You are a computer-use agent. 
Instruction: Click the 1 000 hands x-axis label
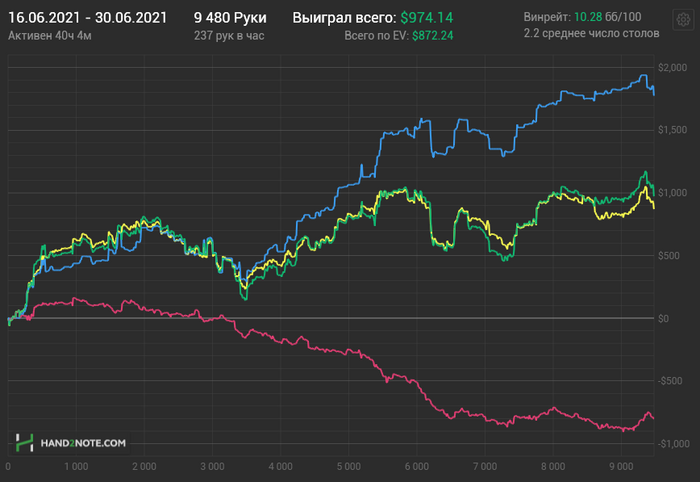(76, 467)
